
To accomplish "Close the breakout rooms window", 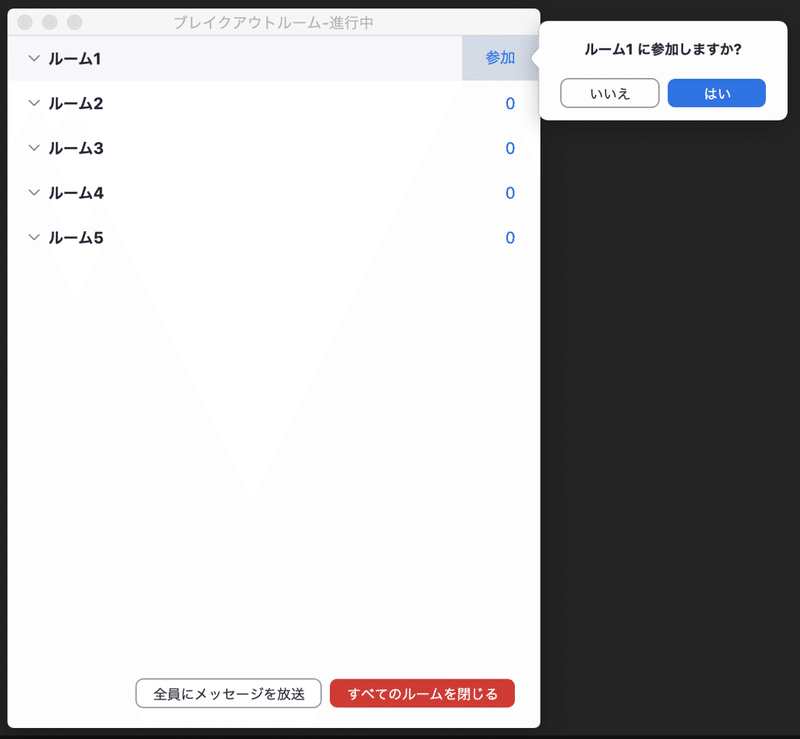I will coord(25,22).
